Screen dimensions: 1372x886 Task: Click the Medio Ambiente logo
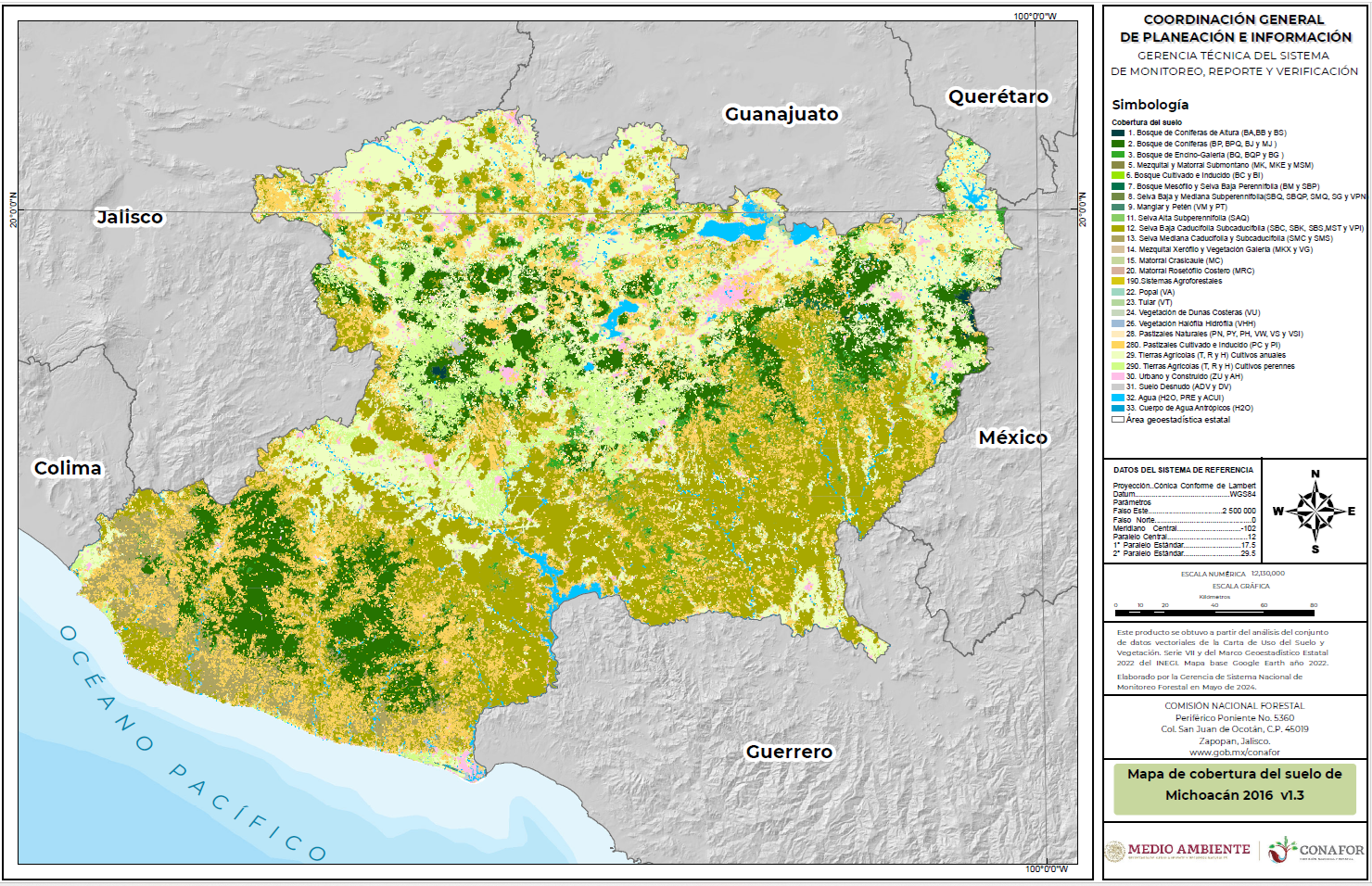1177,850
